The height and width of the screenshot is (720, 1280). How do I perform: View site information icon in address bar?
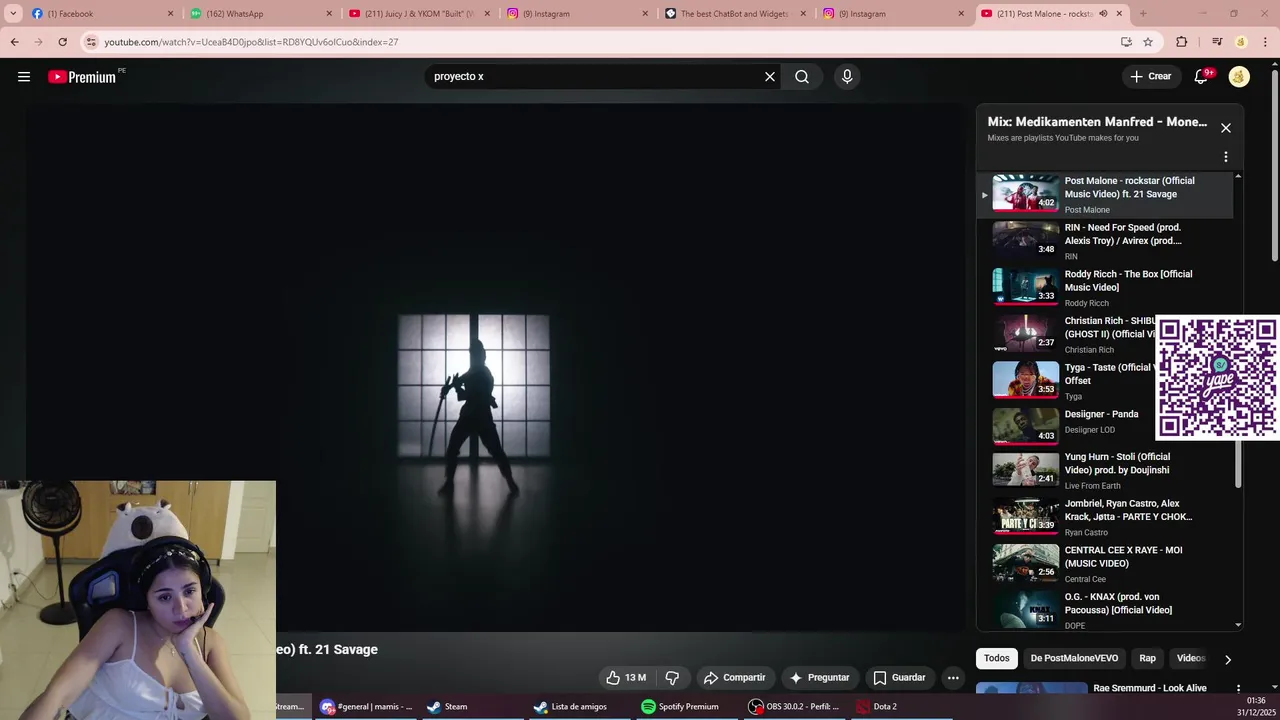pos(91,42)
